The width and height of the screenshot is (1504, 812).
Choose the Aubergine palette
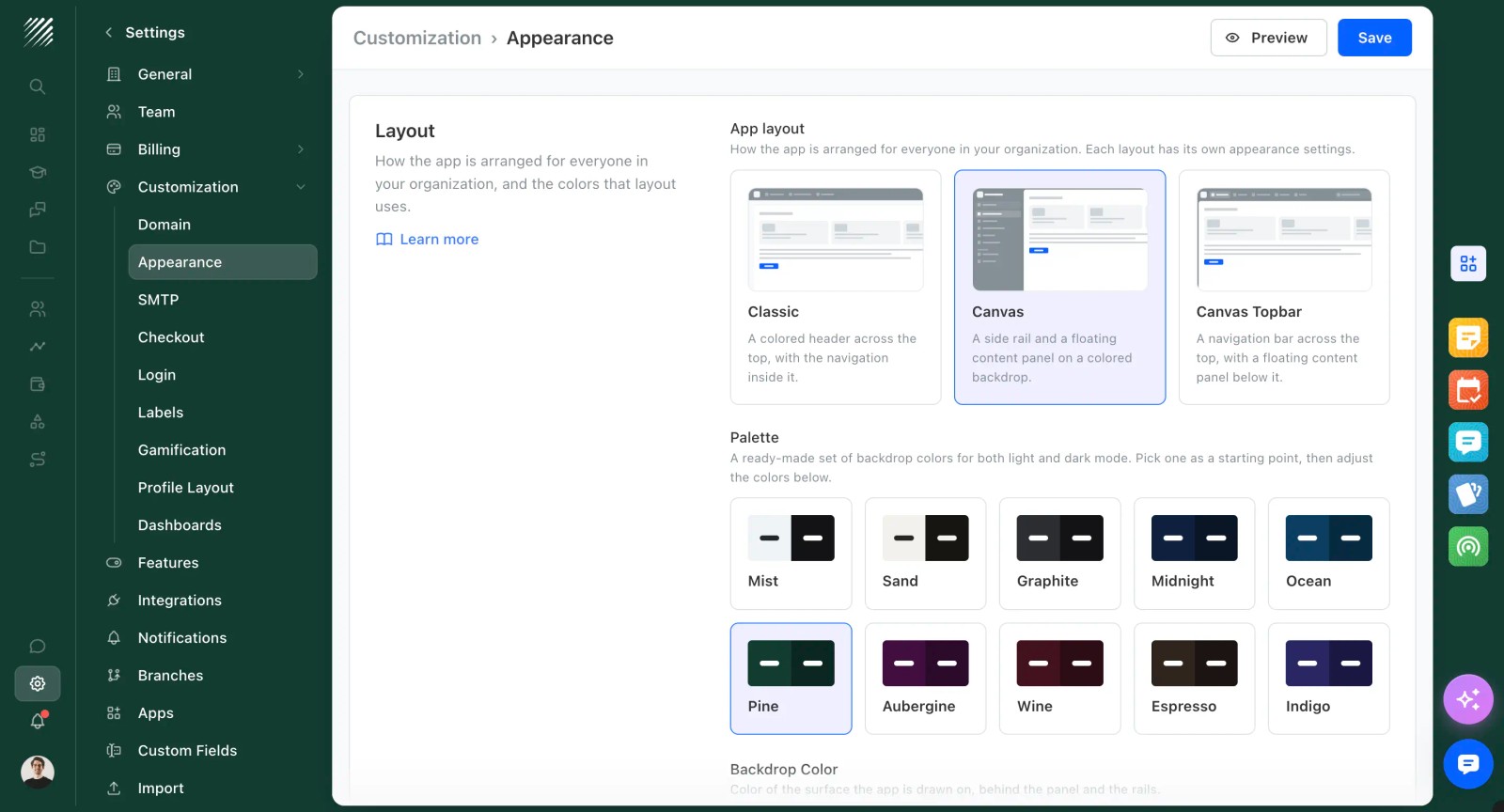point(925,679)
